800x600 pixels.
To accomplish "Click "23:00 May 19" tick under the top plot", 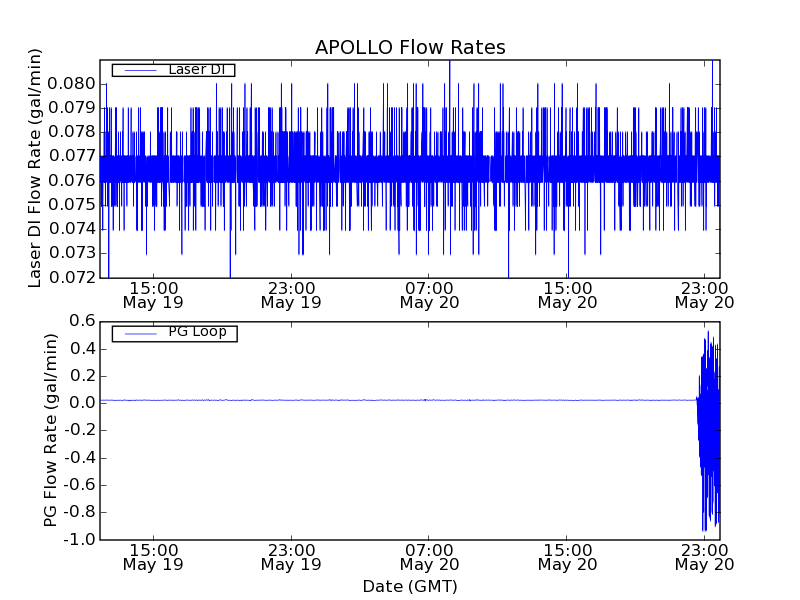I will 290,294.
